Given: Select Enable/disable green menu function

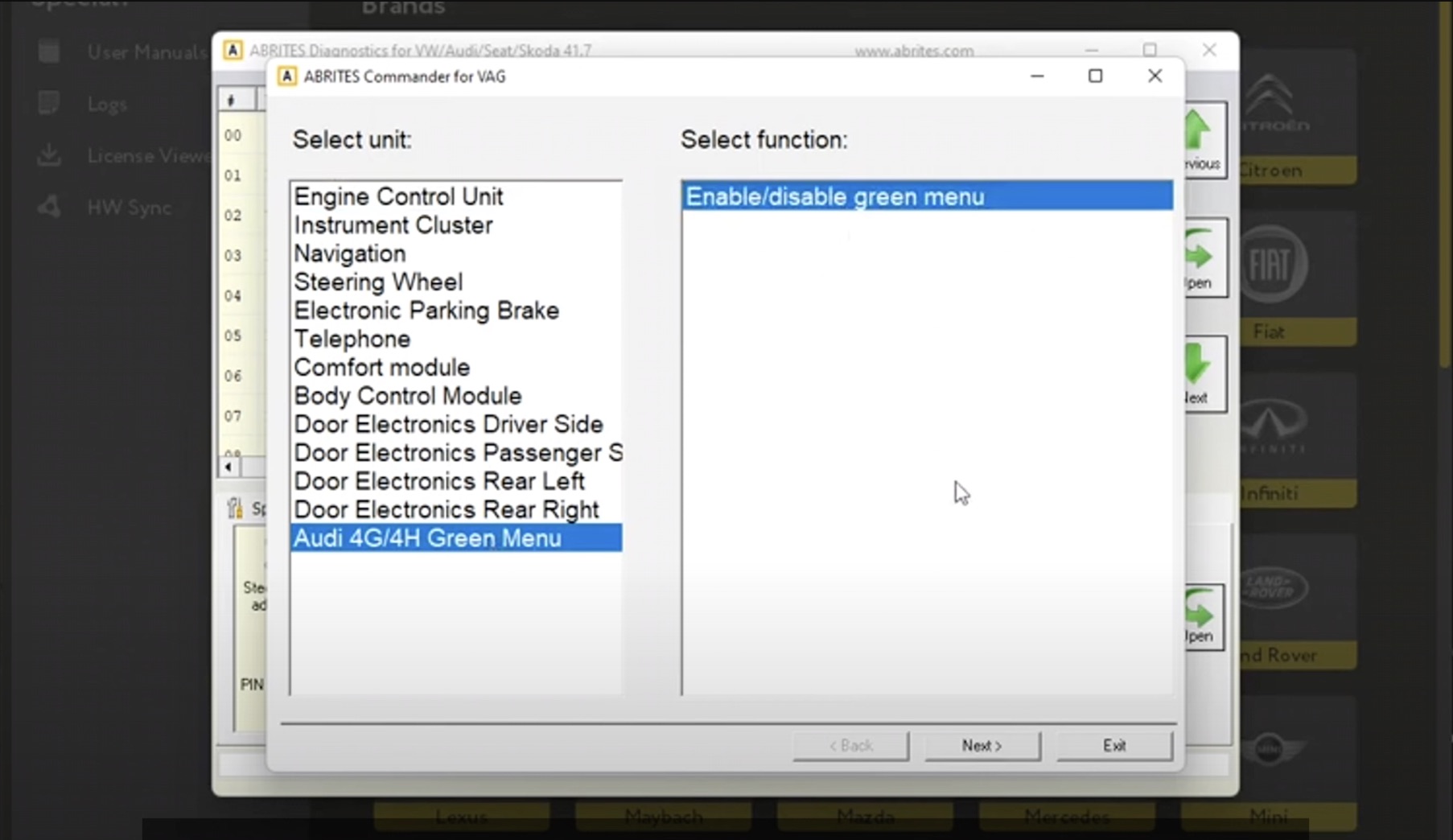Looking at the screenshot, I should tap(927, 196).
